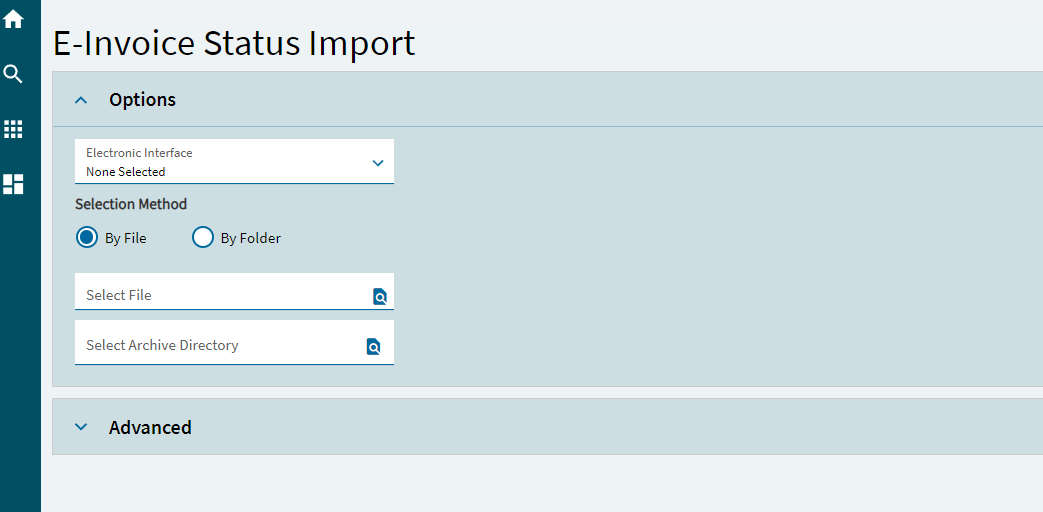Focus the Select File input field
The height and width of the screenshot is (512, 1043).
[234, 291]
